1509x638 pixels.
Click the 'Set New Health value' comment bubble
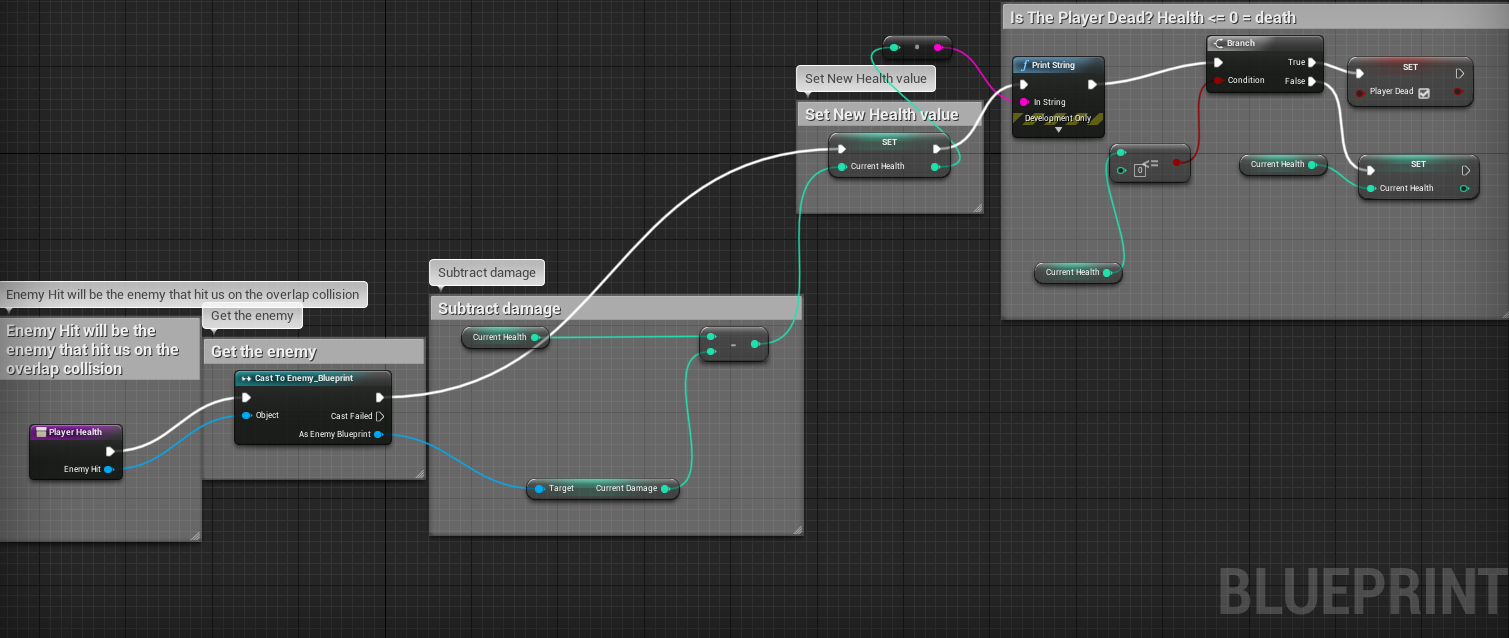point(866,78)
